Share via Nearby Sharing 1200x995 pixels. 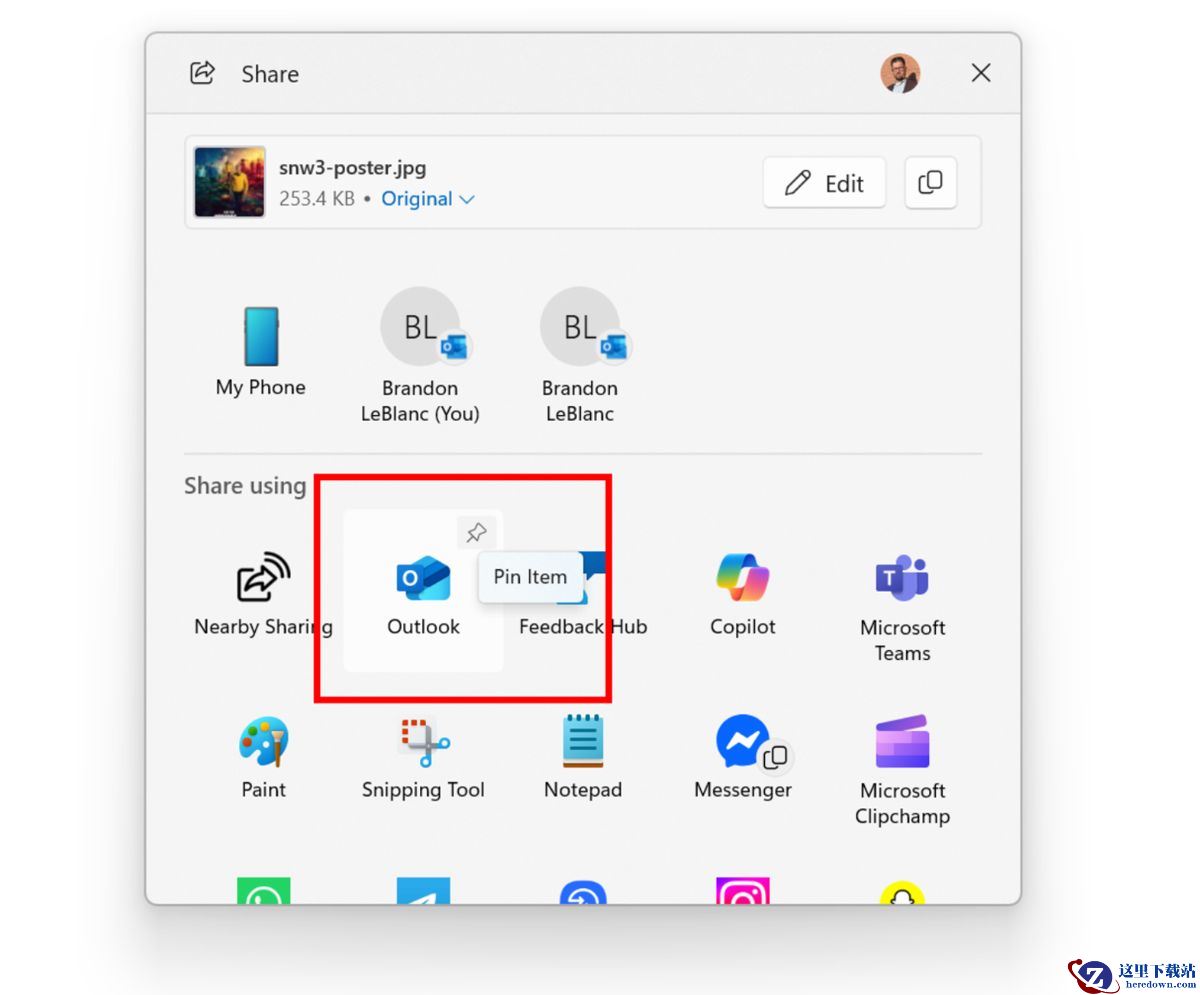coord(263,592)
